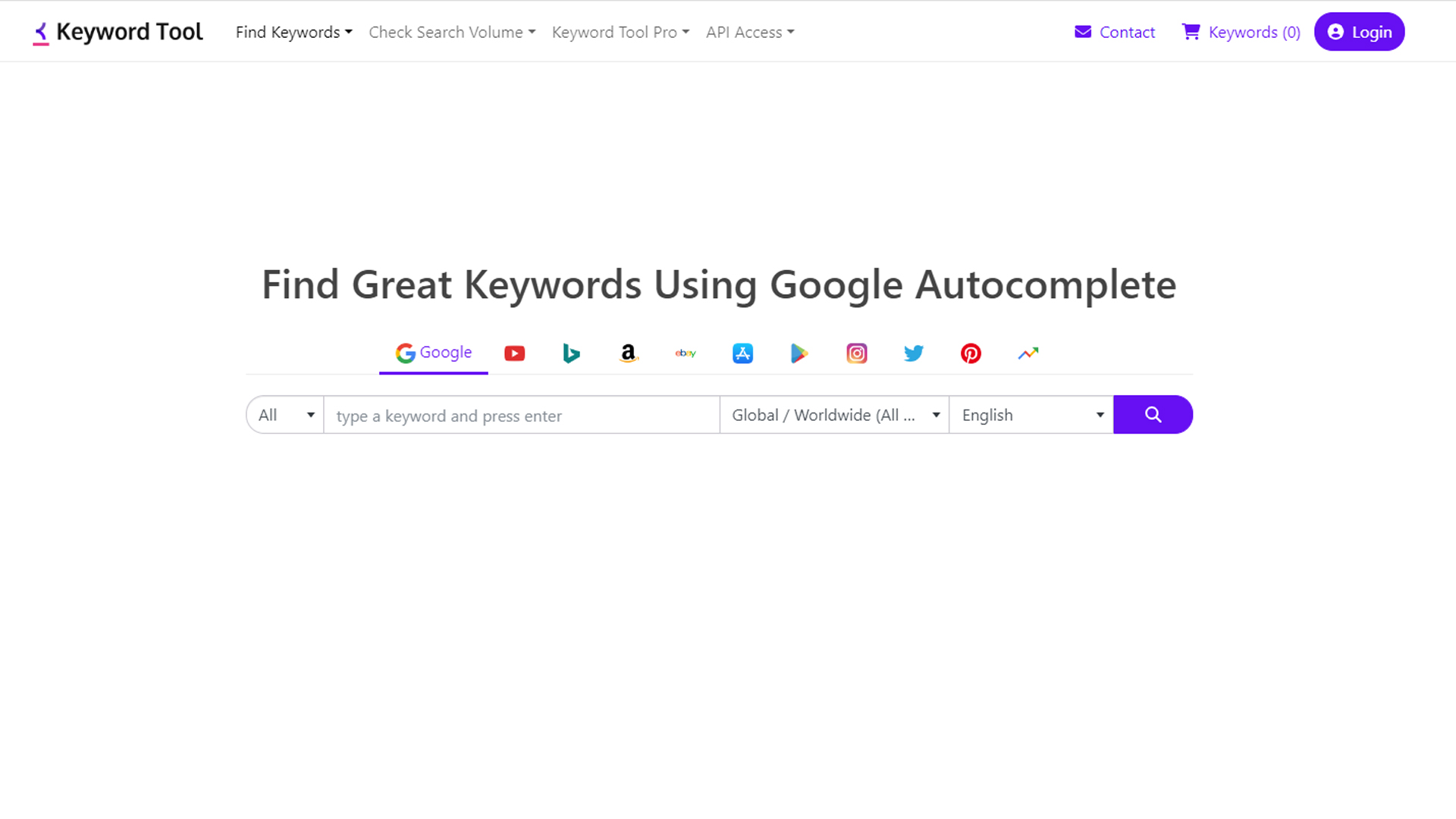This screenshot has width=1456, height=819.
Task: Click the Keyword Tool logo
Action: point(117,32)
